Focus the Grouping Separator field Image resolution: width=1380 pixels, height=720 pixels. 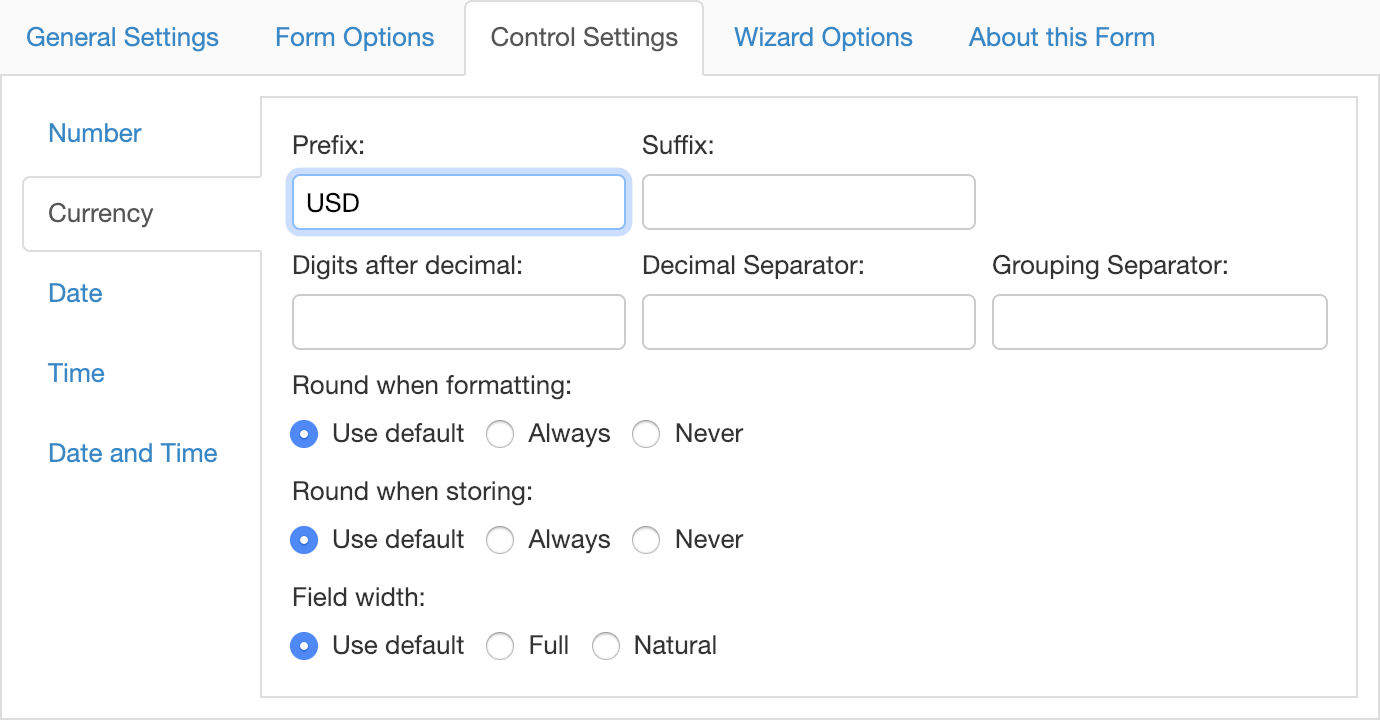click(1159, 322)
